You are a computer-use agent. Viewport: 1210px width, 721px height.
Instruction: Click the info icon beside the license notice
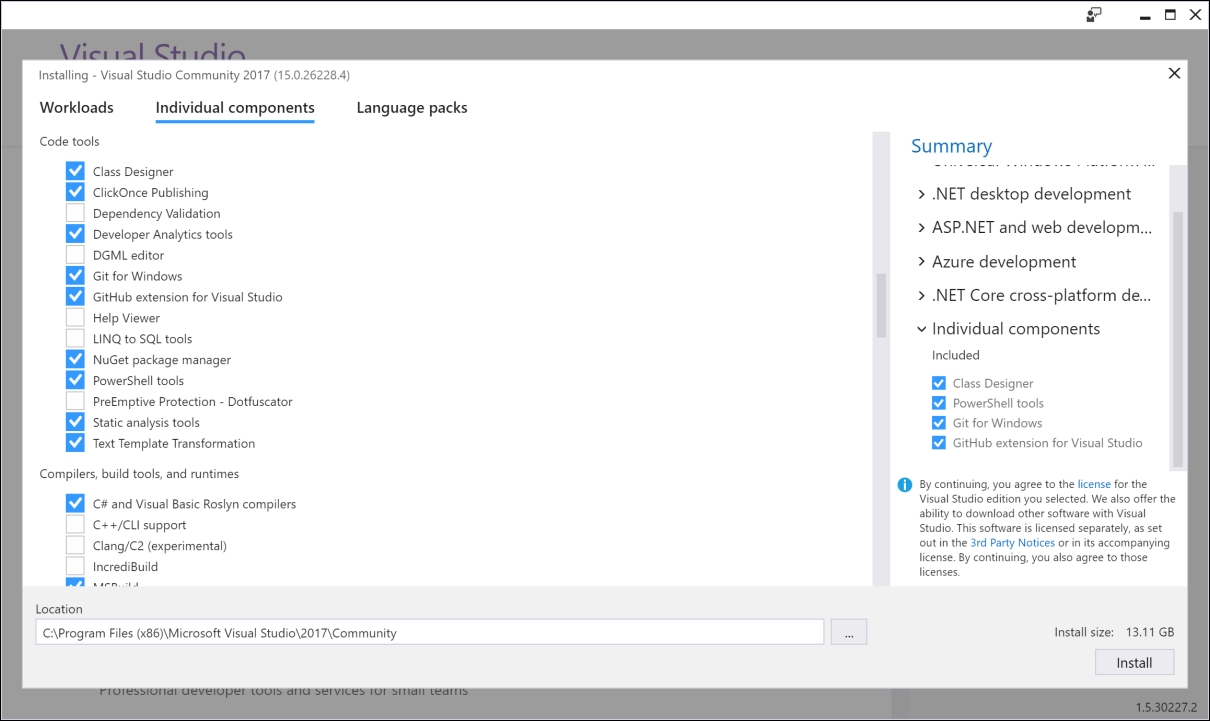tap(904, 485)
